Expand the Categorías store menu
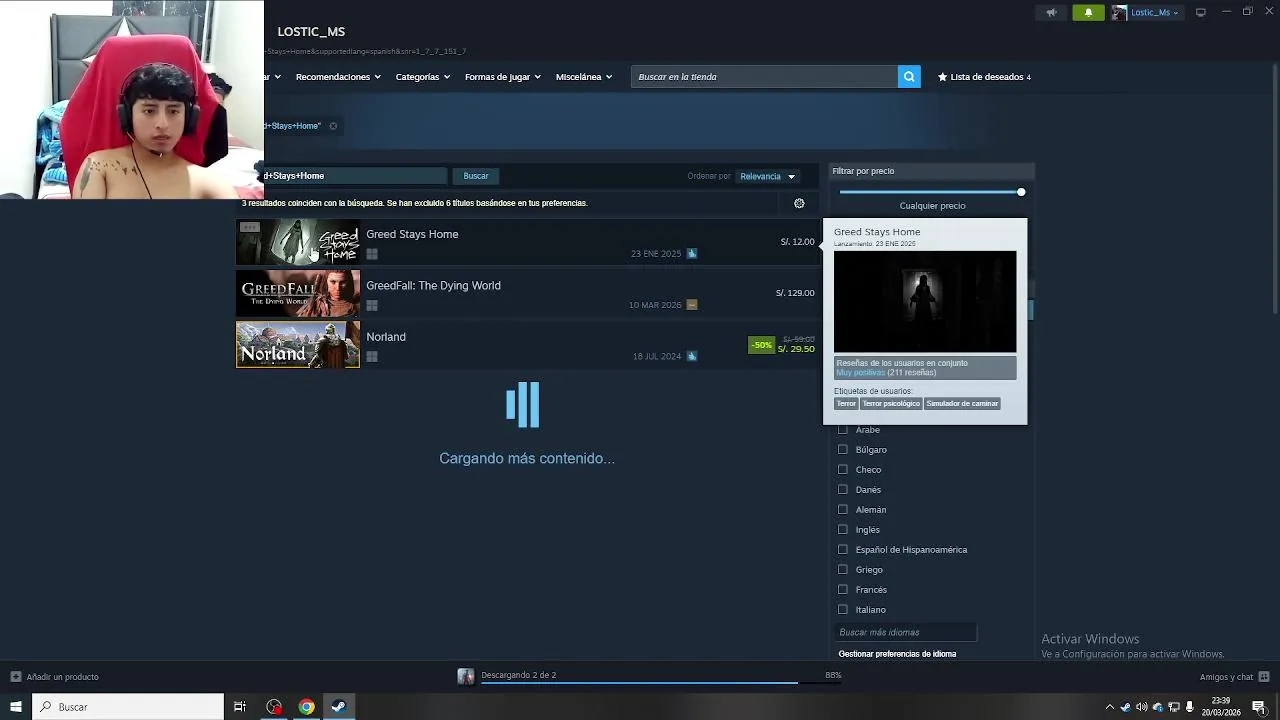The height and width of the screenshot is (720, 1280). point(423,77)
